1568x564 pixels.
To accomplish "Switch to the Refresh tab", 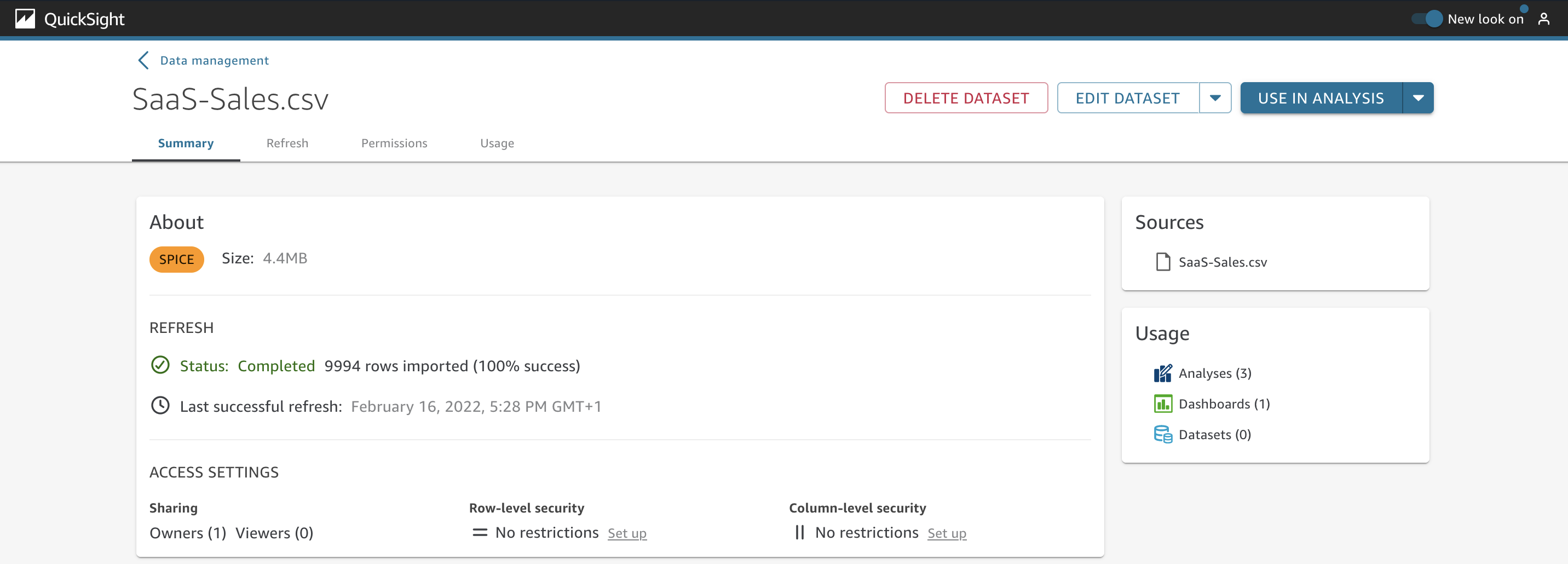I will click(287, 143).
